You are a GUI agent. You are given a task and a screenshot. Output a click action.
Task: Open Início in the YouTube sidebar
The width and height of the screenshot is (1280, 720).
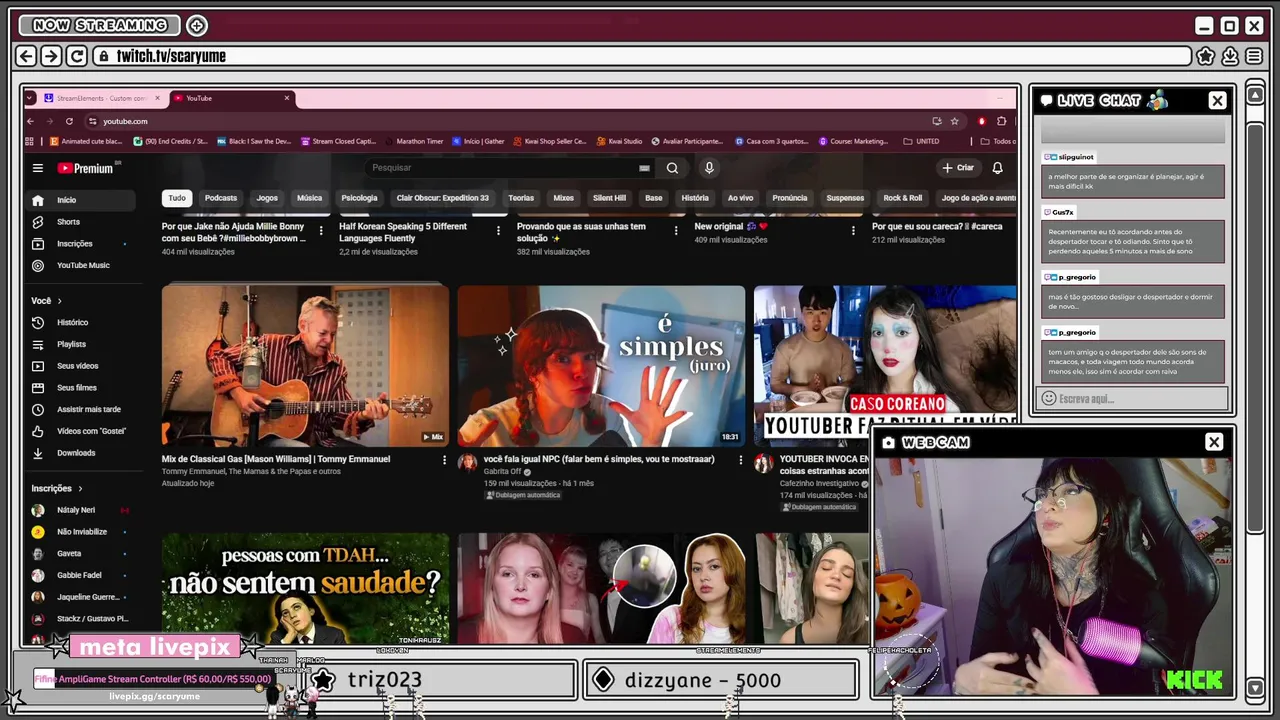[x=80, y=200]
